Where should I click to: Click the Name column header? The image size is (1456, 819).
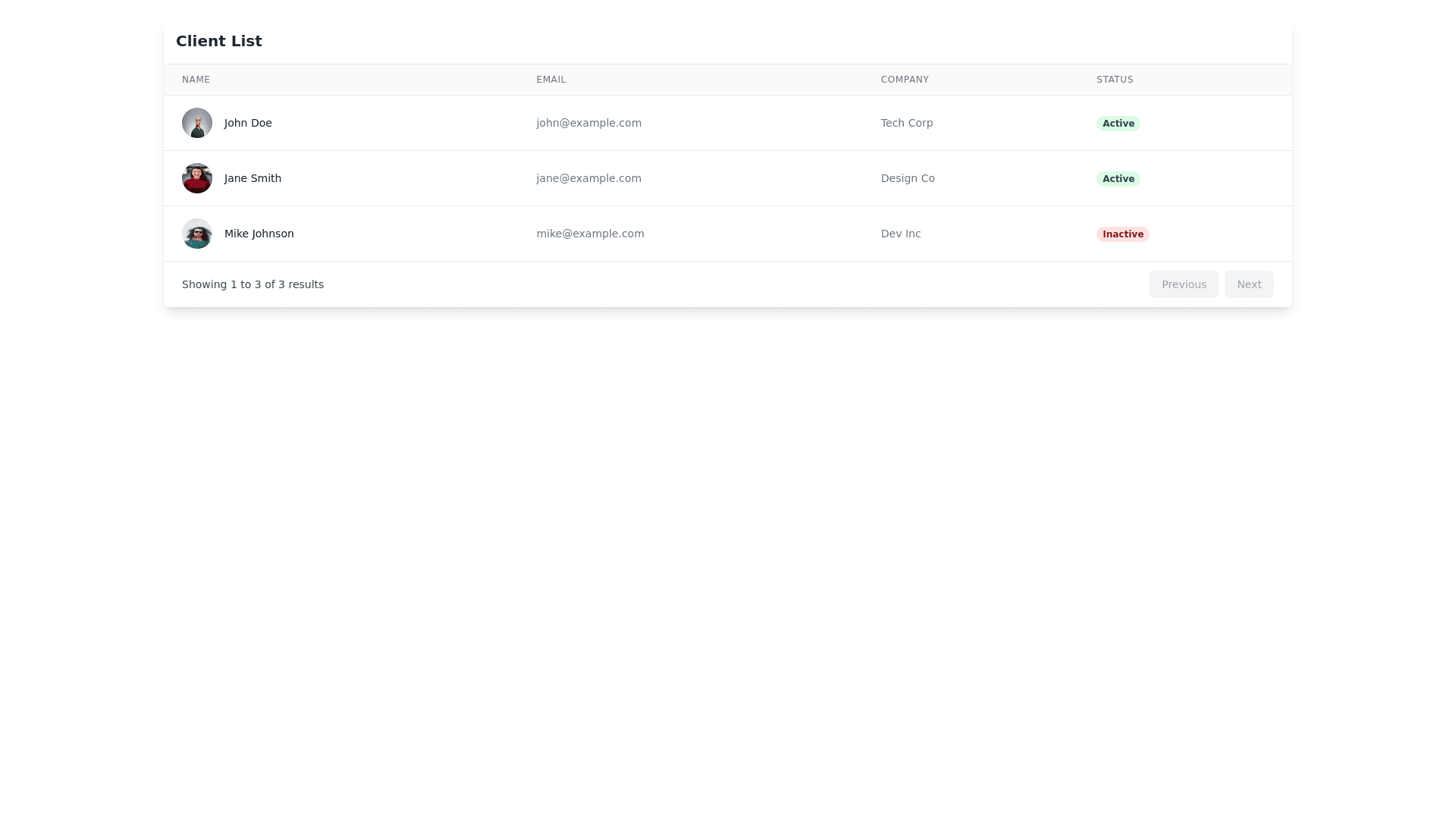click(x=196, y=80)
